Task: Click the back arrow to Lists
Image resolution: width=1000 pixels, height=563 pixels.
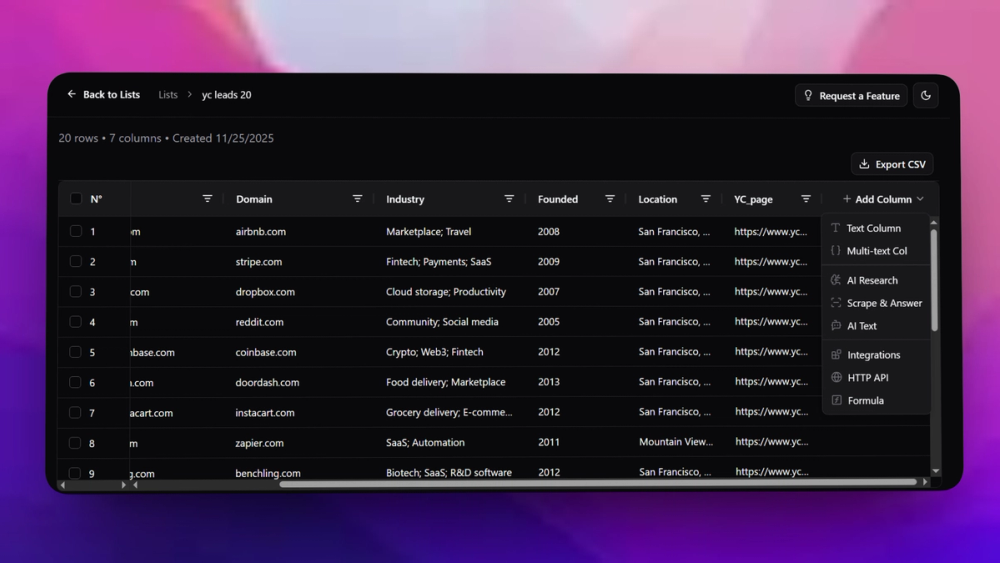Action: click(72, 95)
